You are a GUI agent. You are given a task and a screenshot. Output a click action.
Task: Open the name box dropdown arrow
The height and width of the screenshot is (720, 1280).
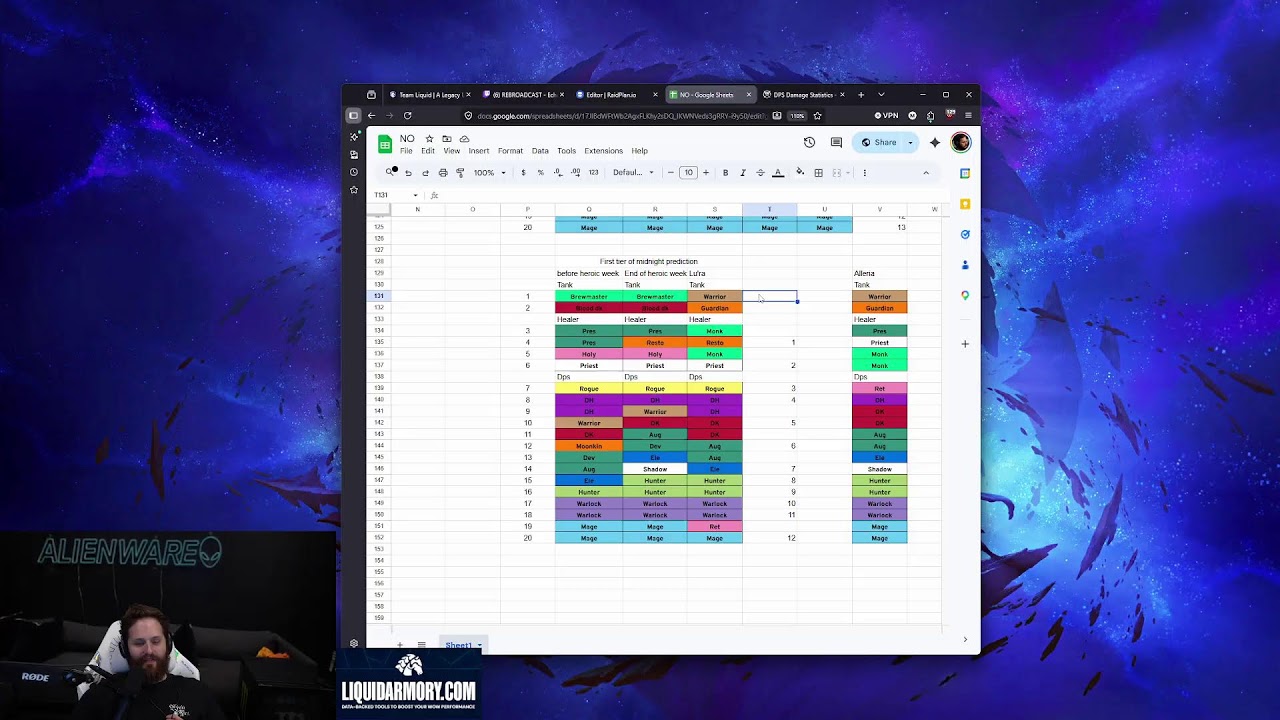click(x=415, y=195)
